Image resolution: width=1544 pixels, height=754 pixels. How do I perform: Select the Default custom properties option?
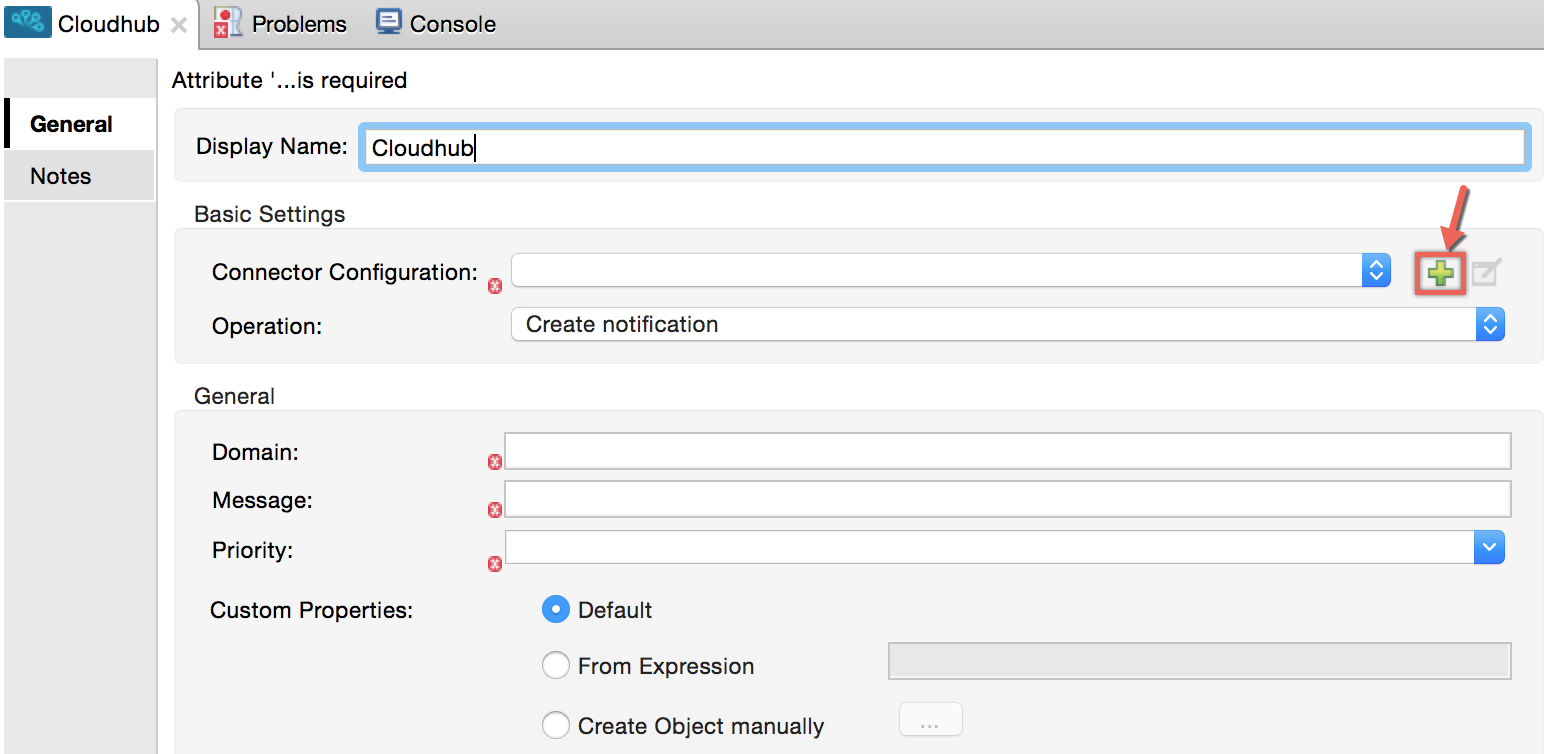(x=555, y=610)
